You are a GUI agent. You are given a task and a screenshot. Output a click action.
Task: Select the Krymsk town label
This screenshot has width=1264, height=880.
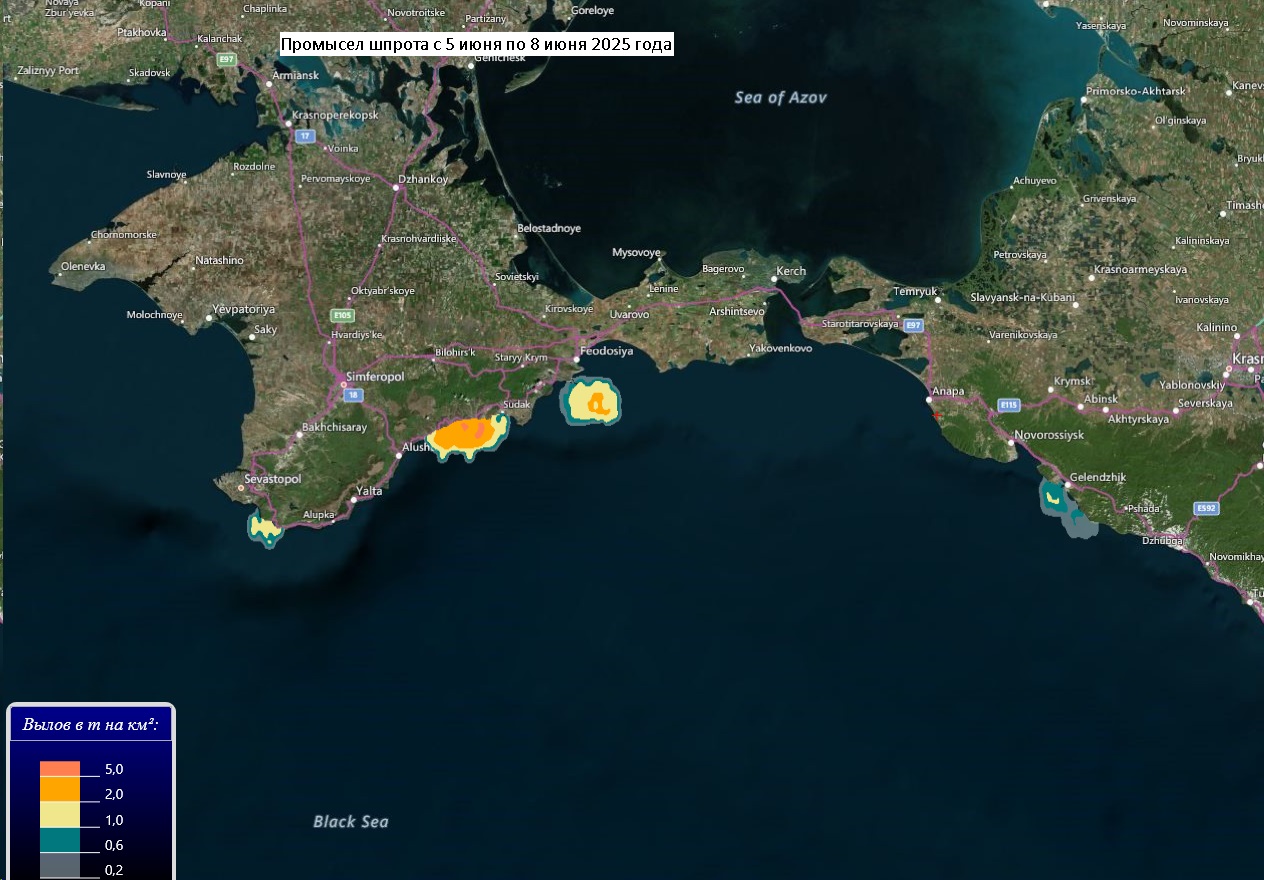(x=1073, y=382)
